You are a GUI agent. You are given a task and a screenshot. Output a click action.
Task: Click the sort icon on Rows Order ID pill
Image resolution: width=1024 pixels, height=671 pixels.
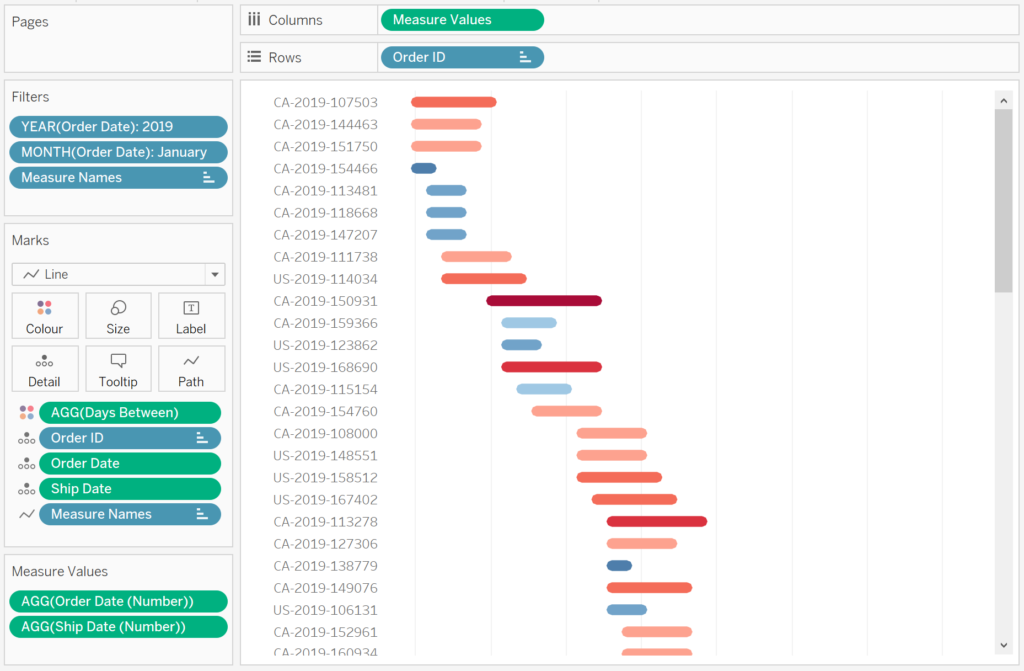point(525,57)
